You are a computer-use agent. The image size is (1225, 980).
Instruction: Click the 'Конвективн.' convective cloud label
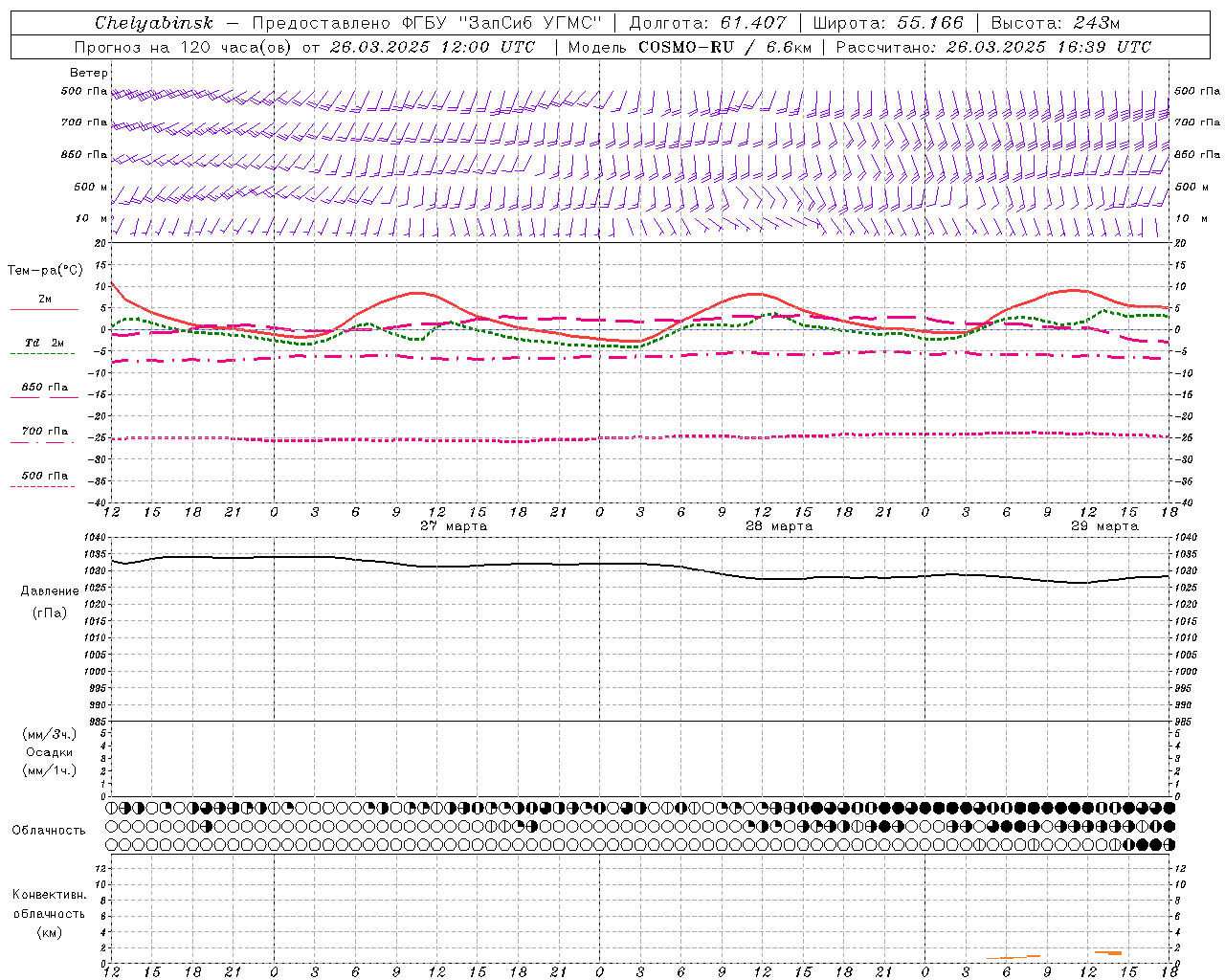50,895
